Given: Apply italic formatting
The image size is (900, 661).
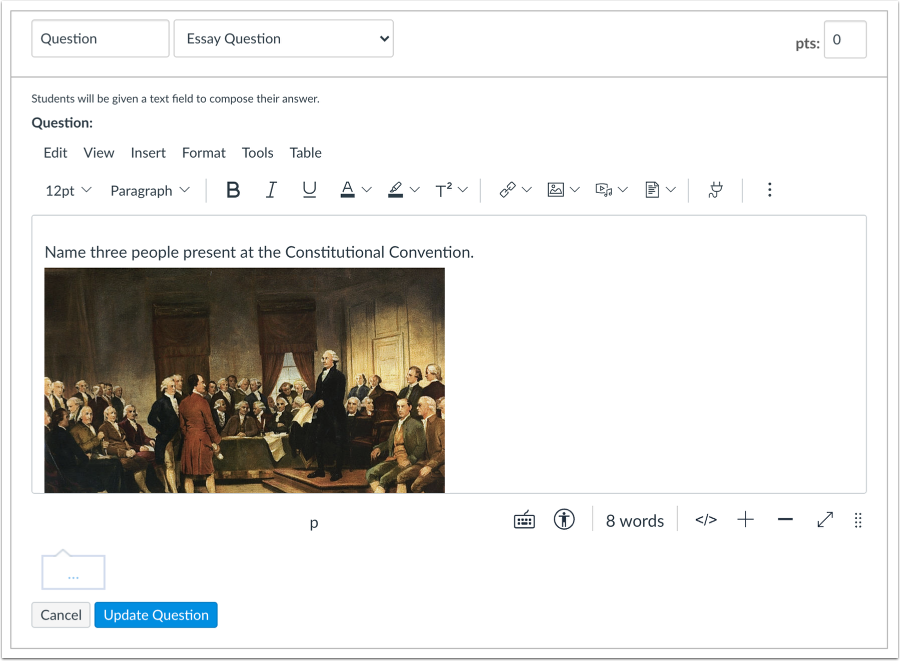Looking at the screenshot, I should click(271, 190).
